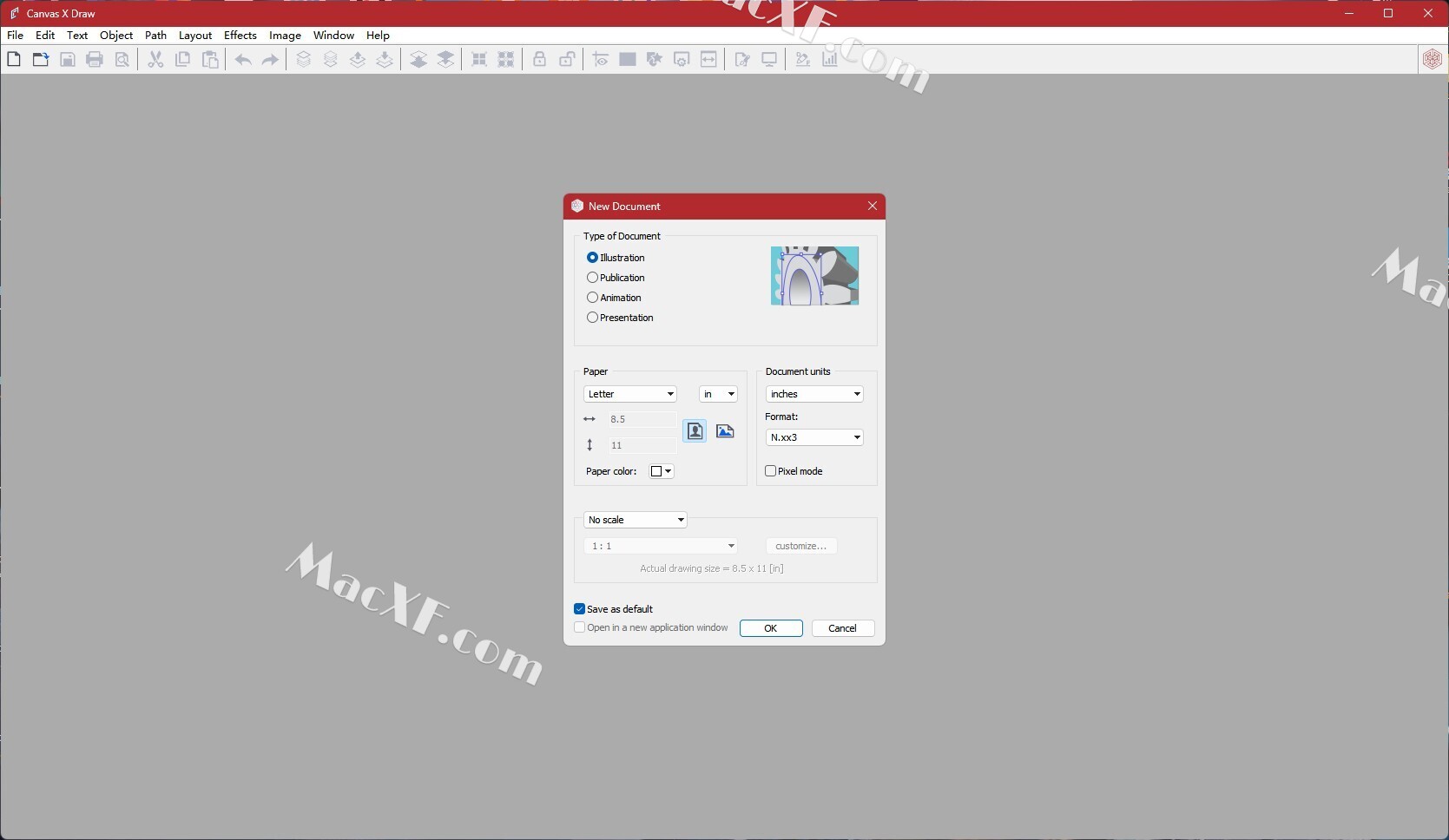Click the Print toolbar icon
Viewport: 1449px width, 840px height.
coord(95,59)
